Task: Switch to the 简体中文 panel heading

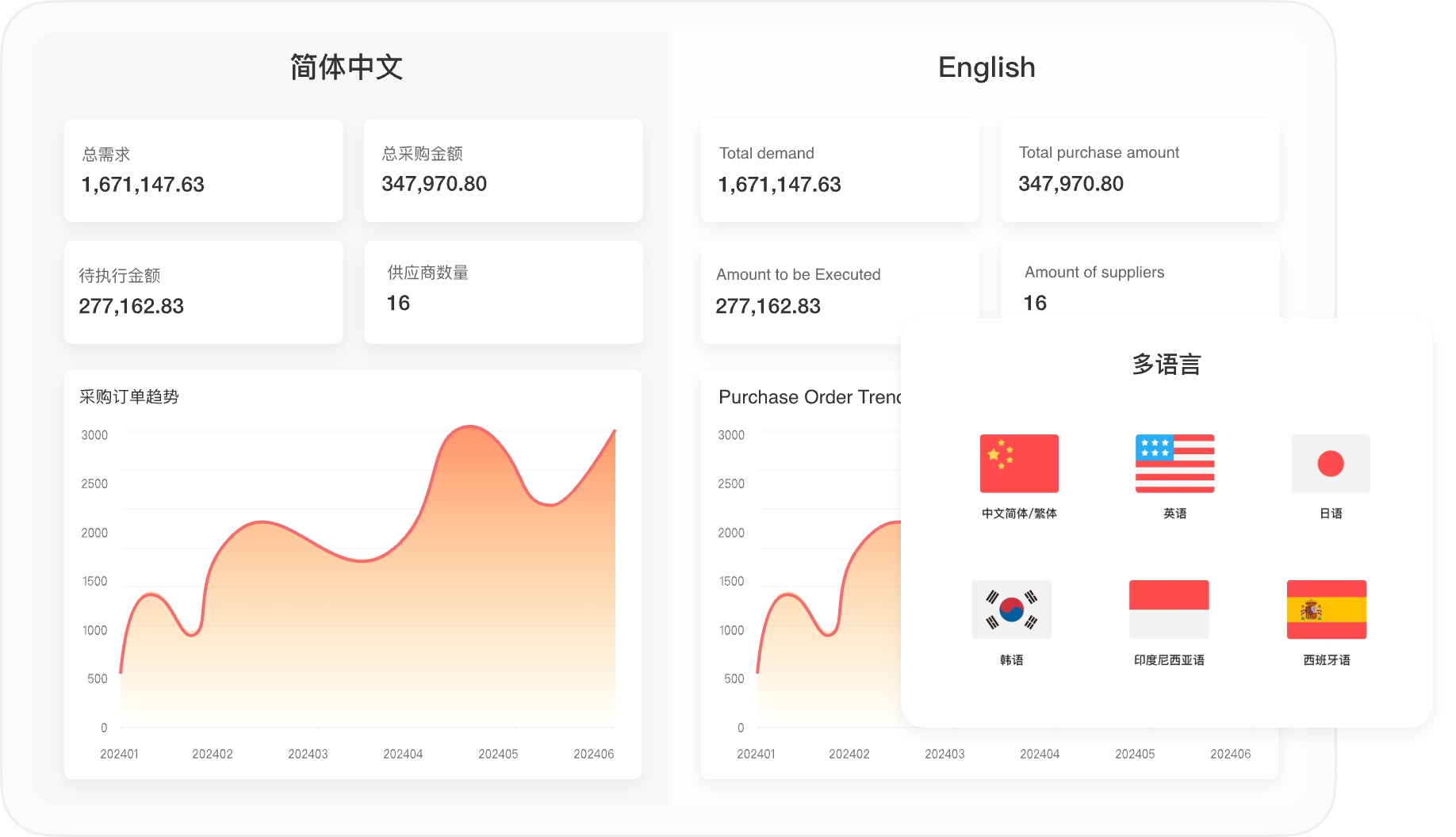Action: 347,67
